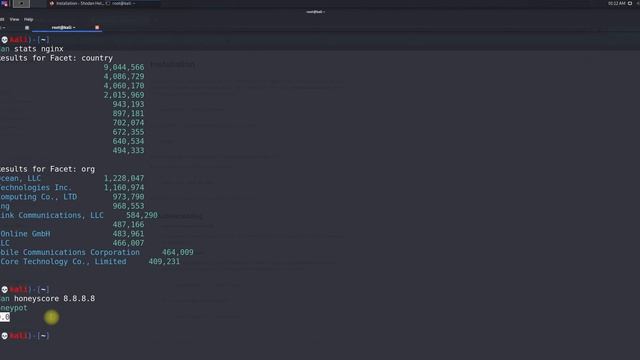Click the value 2,015,969
The image size is (640, 360).
124,95
